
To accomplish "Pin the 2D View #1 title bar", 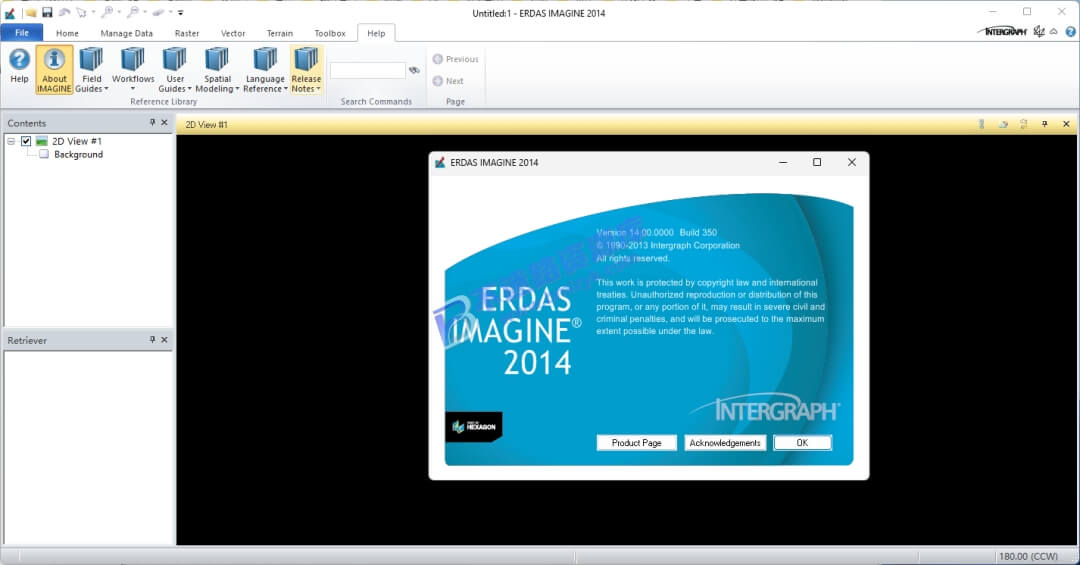I will click(1045, 124).
